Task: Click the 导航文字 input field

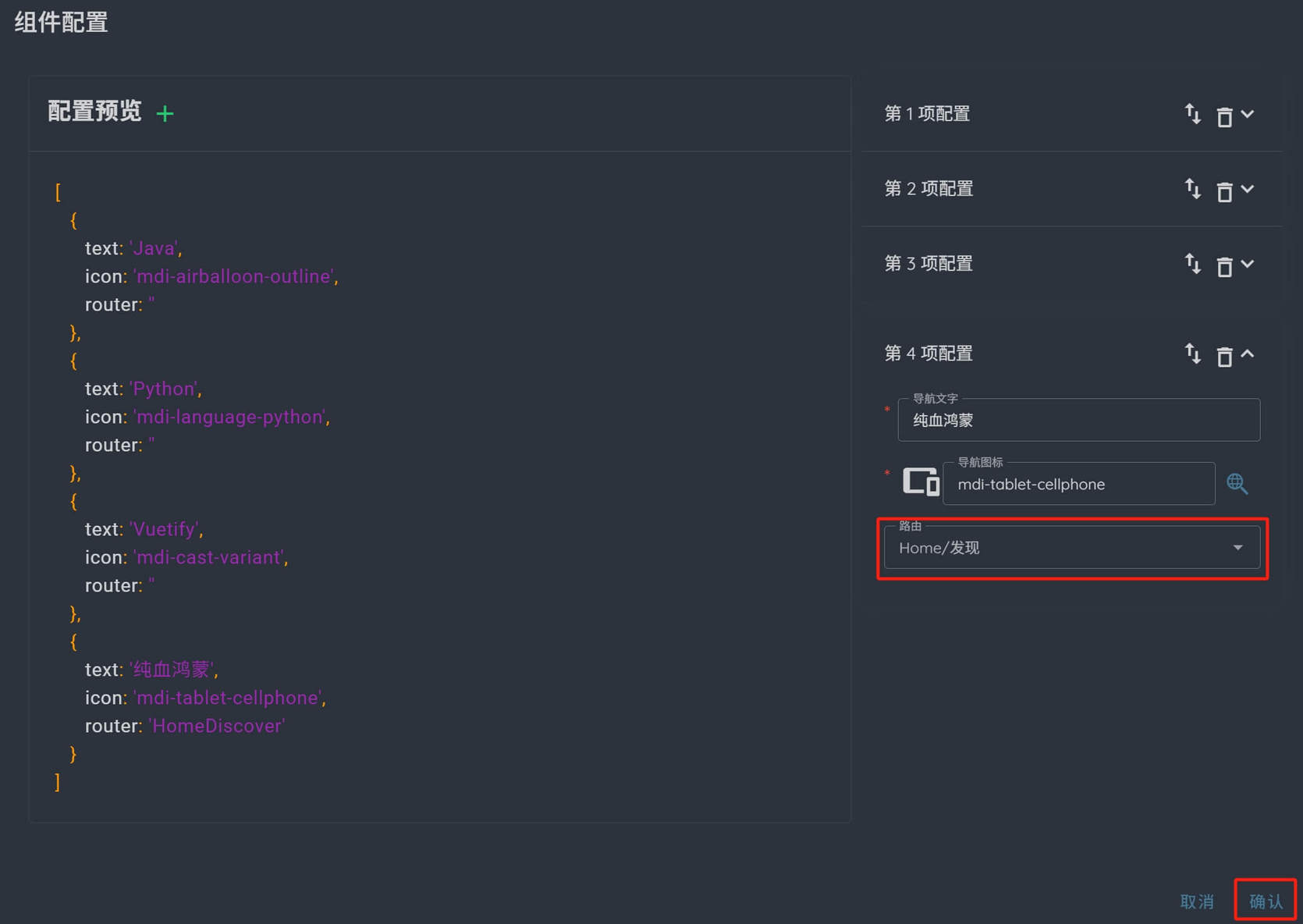Action: click(1078, 420)
